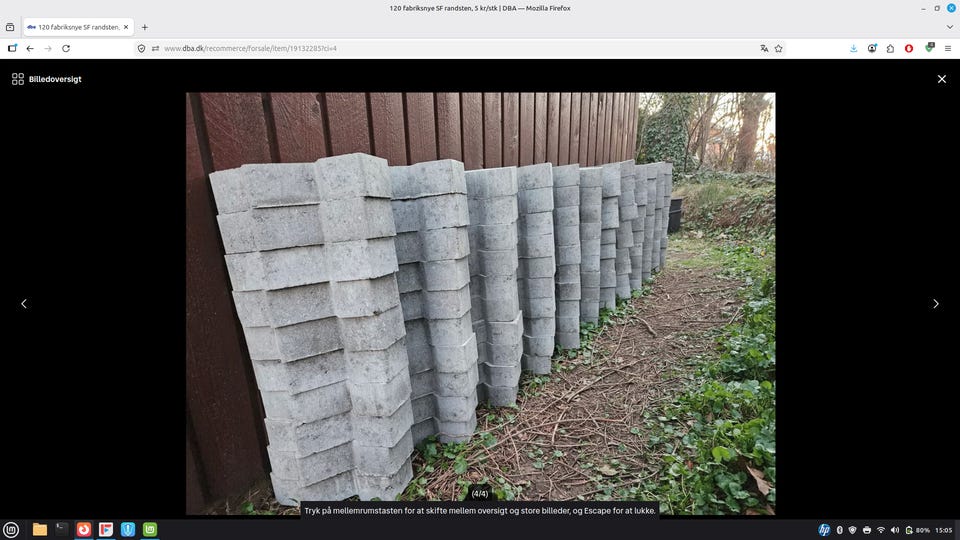Image resolution: width=960 pixels, height=540 pixels.
Task: Show battery status at 80%
Action: (x=918, y=530)
